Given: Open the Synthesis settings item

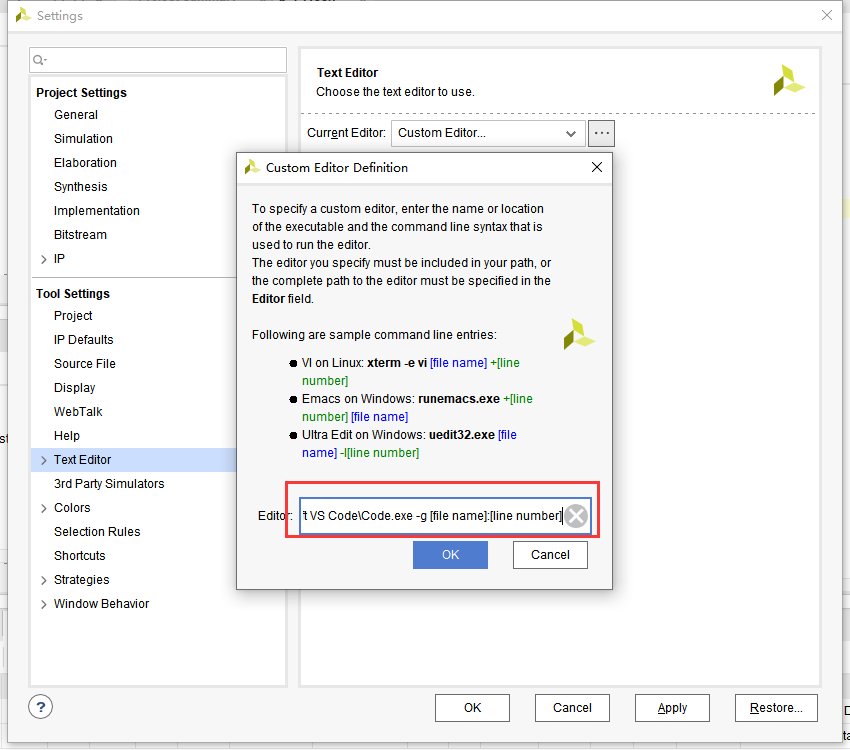Looking at the screenshot, I should click(81, 187).
